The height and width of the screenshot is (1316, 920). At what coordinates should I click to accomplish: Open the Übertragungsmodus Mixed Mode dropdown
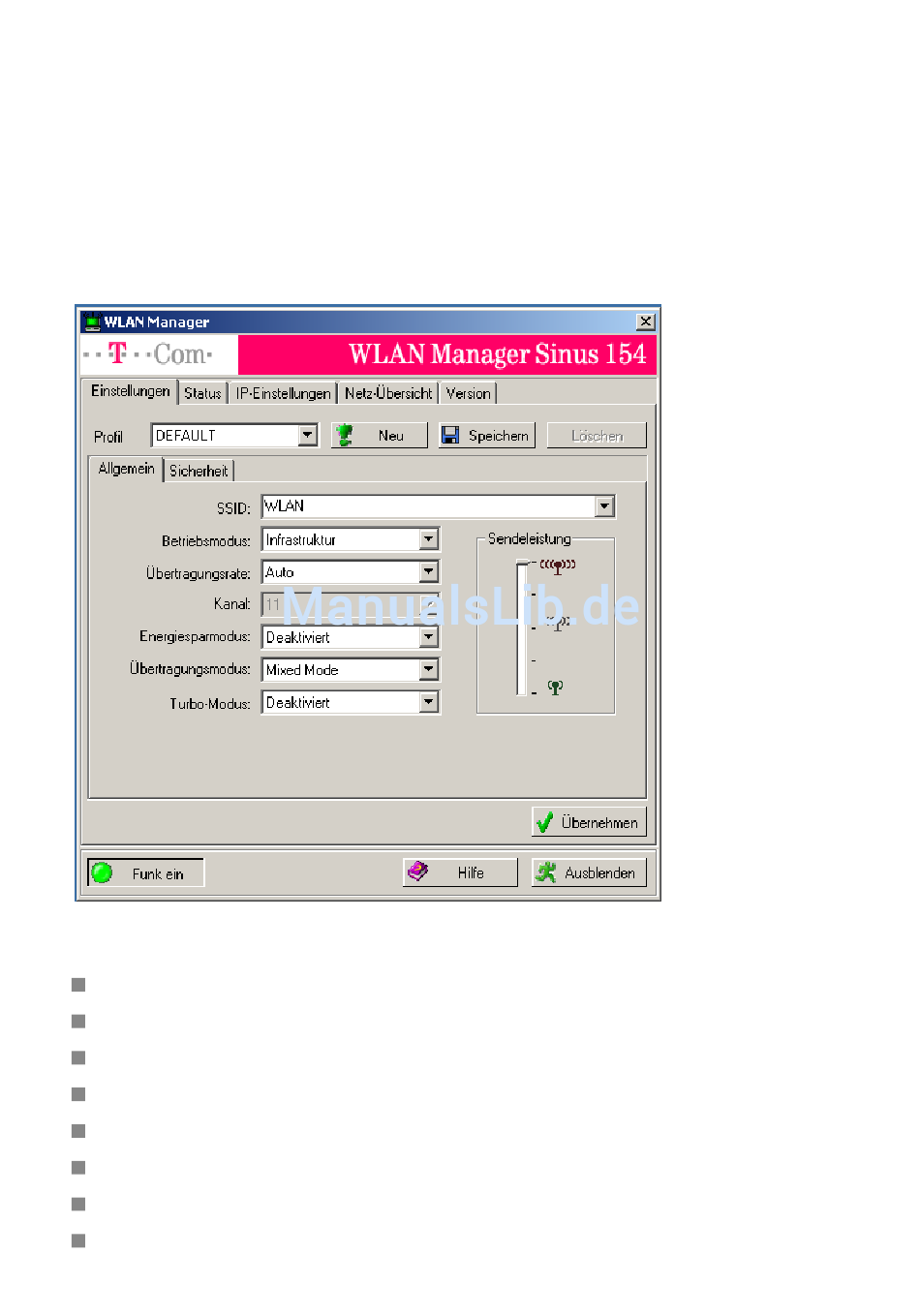pyautogui.click(x=429, y=669)
